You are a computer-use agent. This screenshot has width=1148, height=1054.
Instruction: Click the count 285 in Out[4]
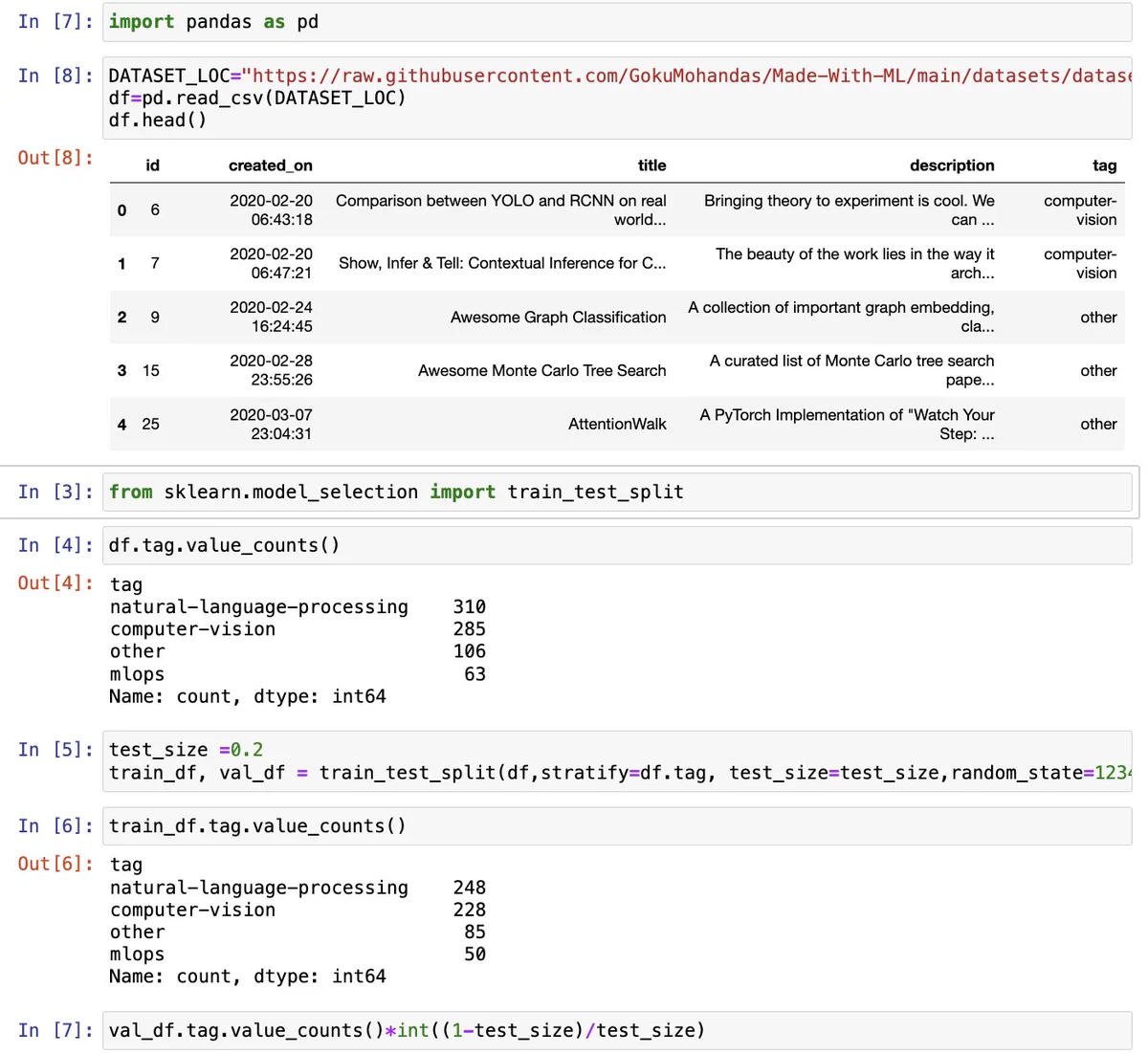pos(470,628)
